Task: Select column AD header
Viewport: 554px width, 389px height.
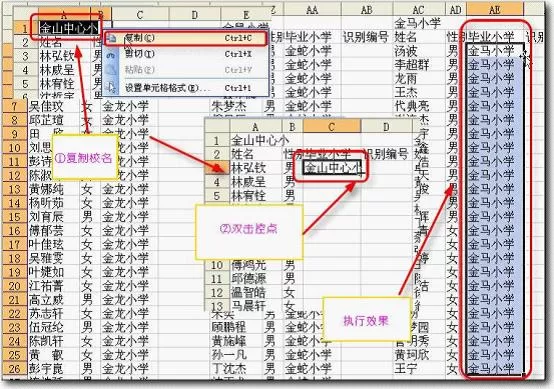Action: 456,9
